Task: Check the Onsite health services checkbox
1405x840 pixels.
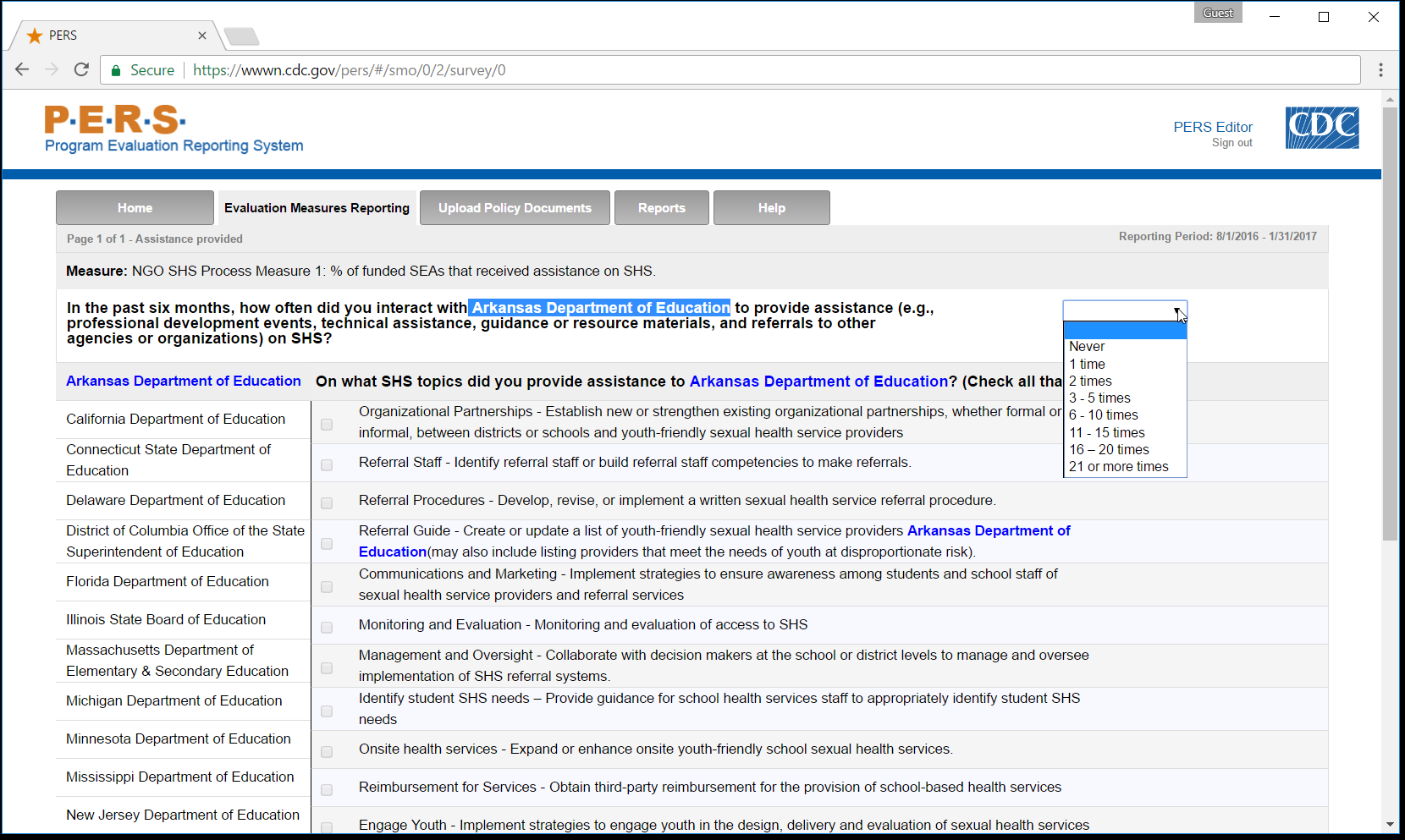Action: coord(327,752)
